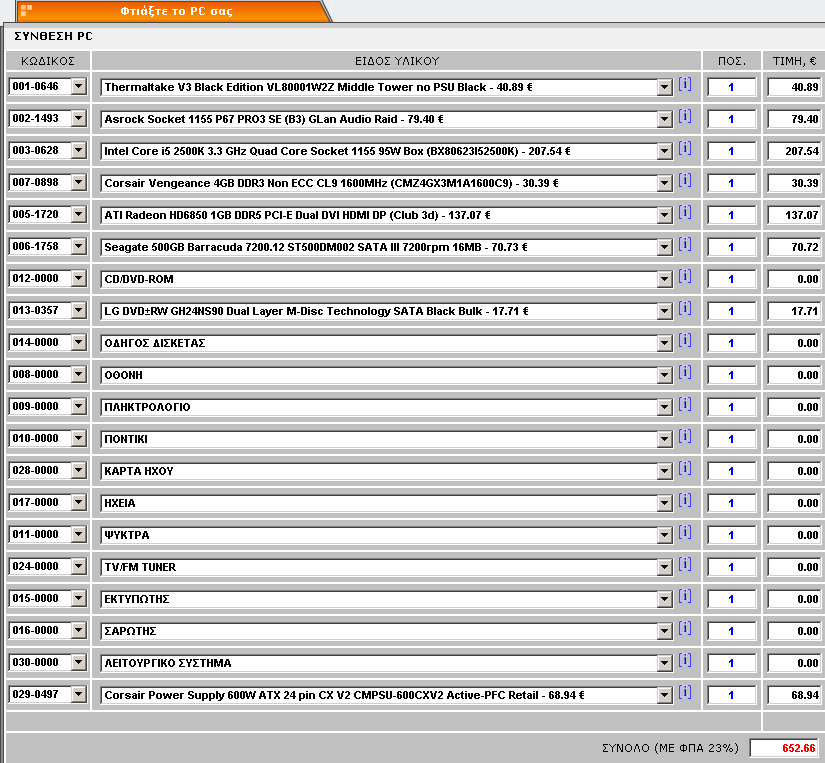This screenshot has height=763, width=825.
Task: Click info icon in ΗΧΕΙΑ row
Action: tap(685, 500)
